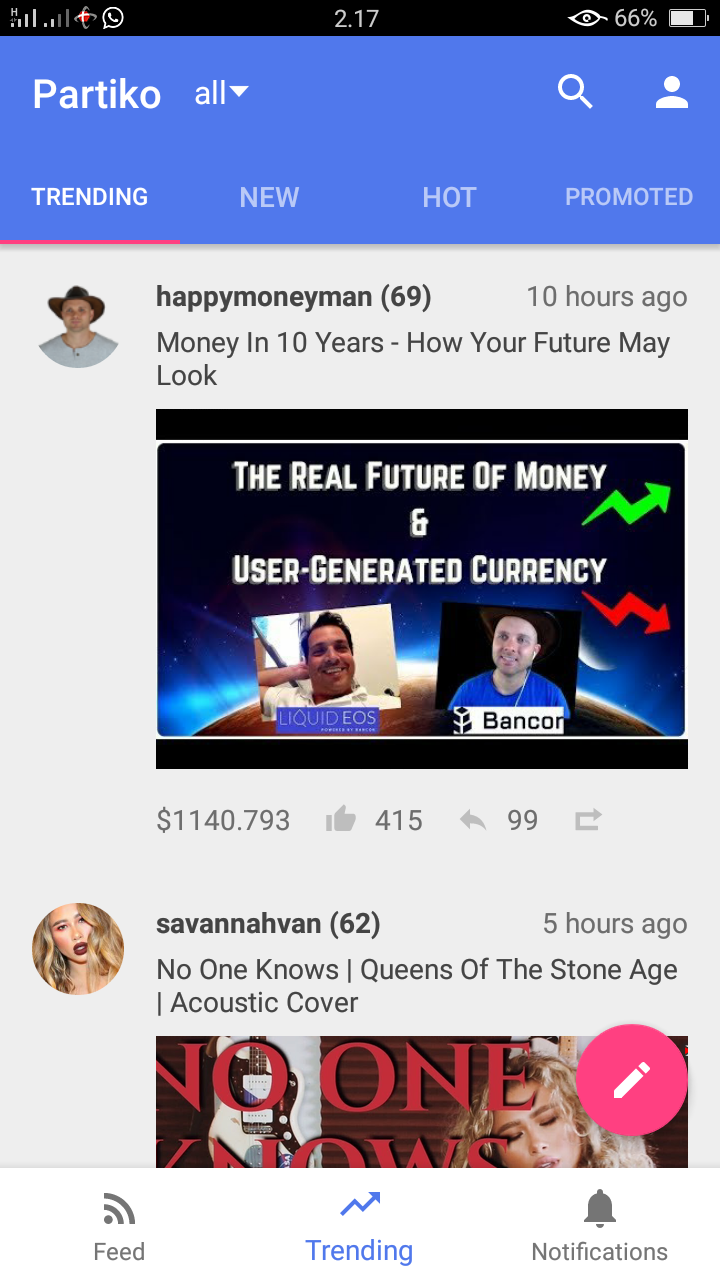Screen dimensions: 720x1280
Task: Open the PROMOTED tab
Action: pos(629,197)
